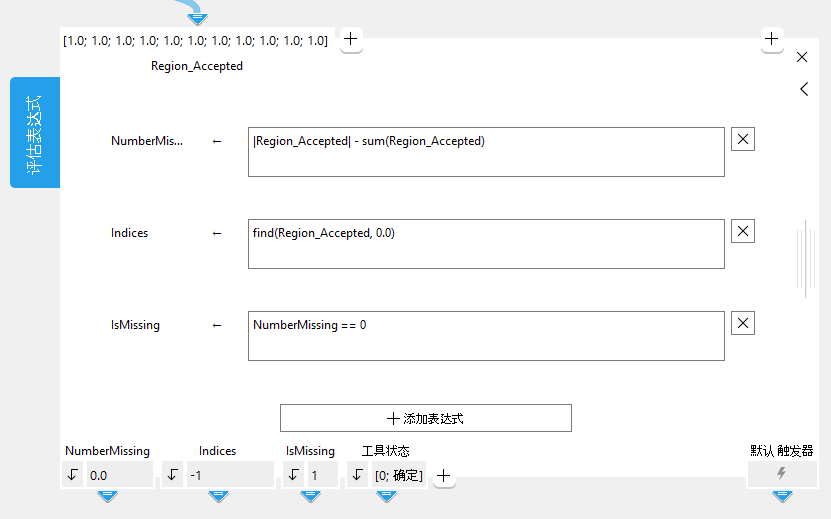The image size is (831, 519).
Task: Click the 添加表达式 button
Action: coord(426,418)
